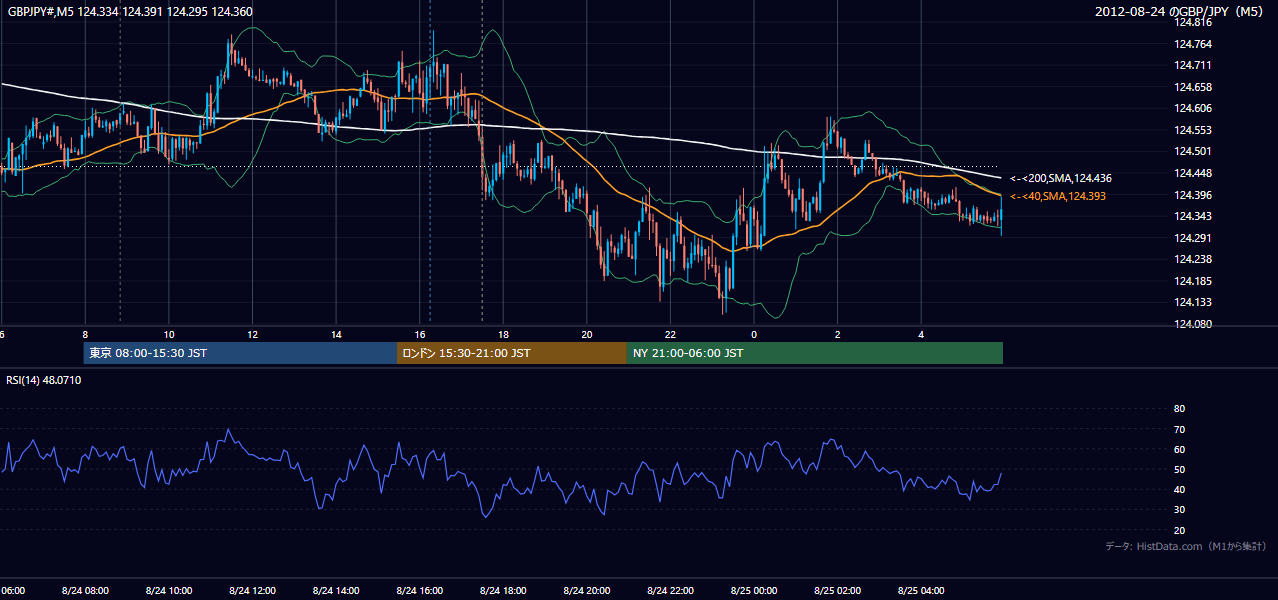This screenshot has width=1278, height=600.
Task: Click price axis label 124.658
Action: [x=1193, y=87]
